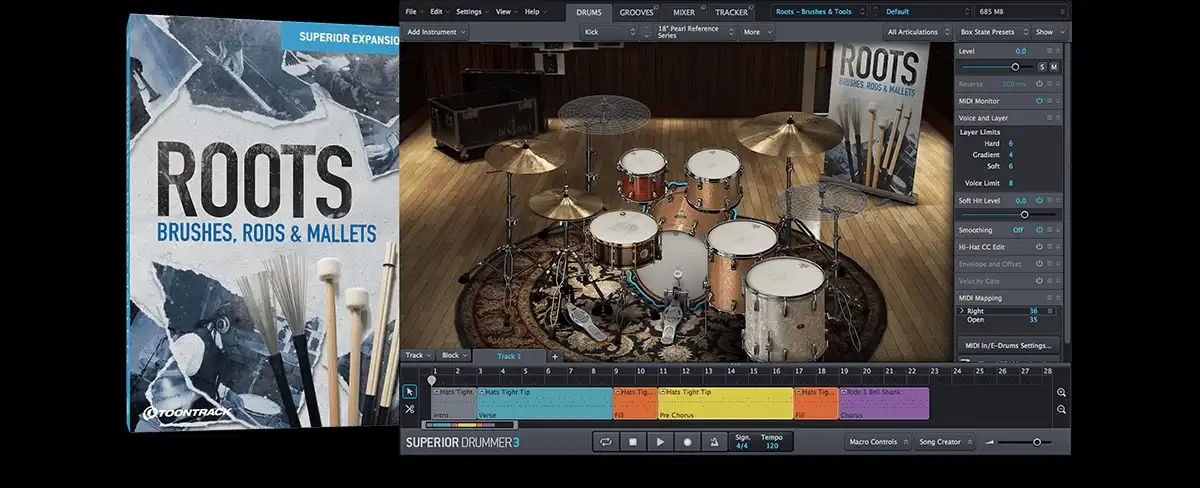1200x488 pixels.
Task: Stop playback with the Stop button
Action: 632,441
